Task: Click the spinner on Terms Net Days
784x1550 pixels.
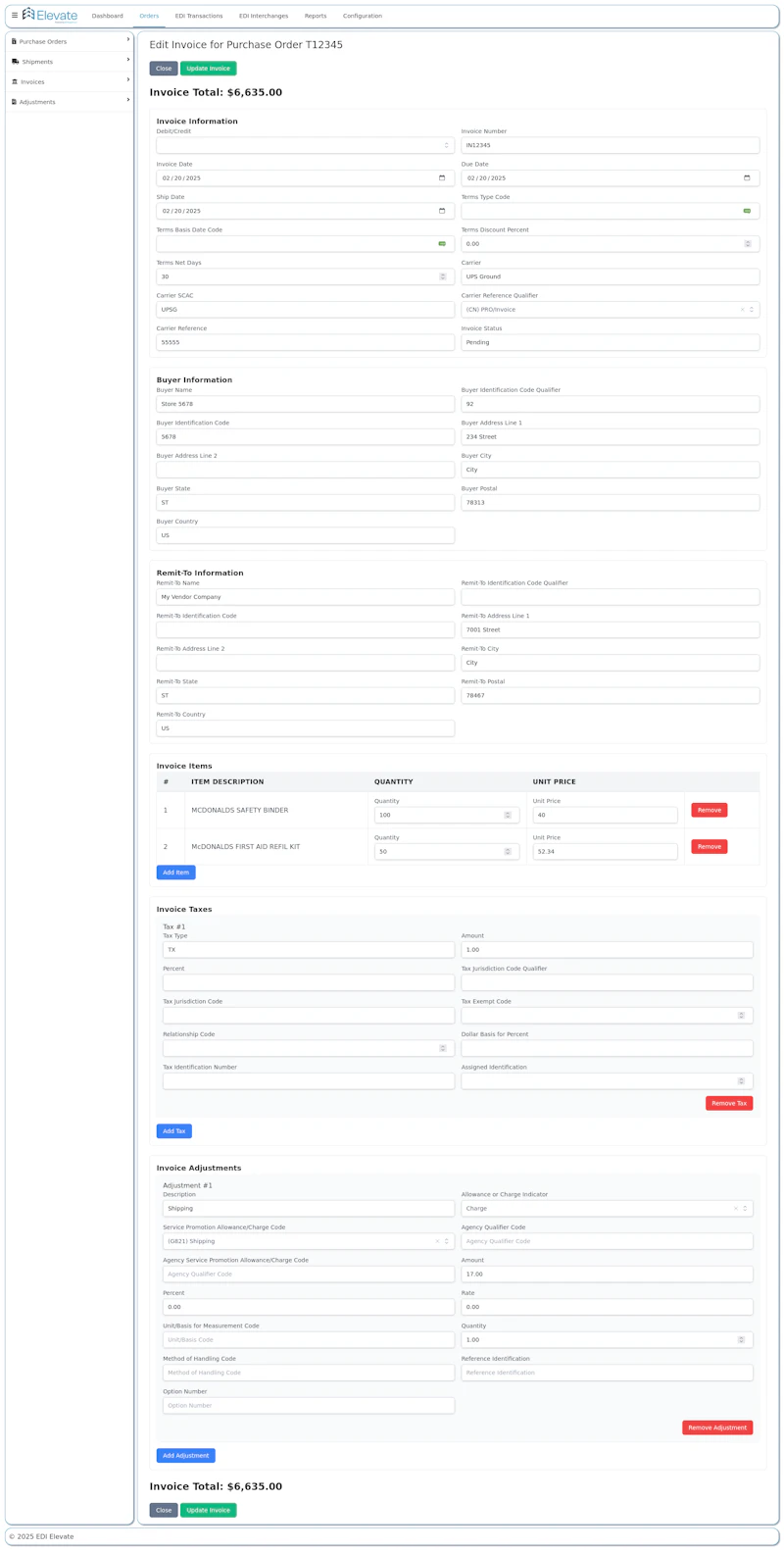Action: coord(443,276)
